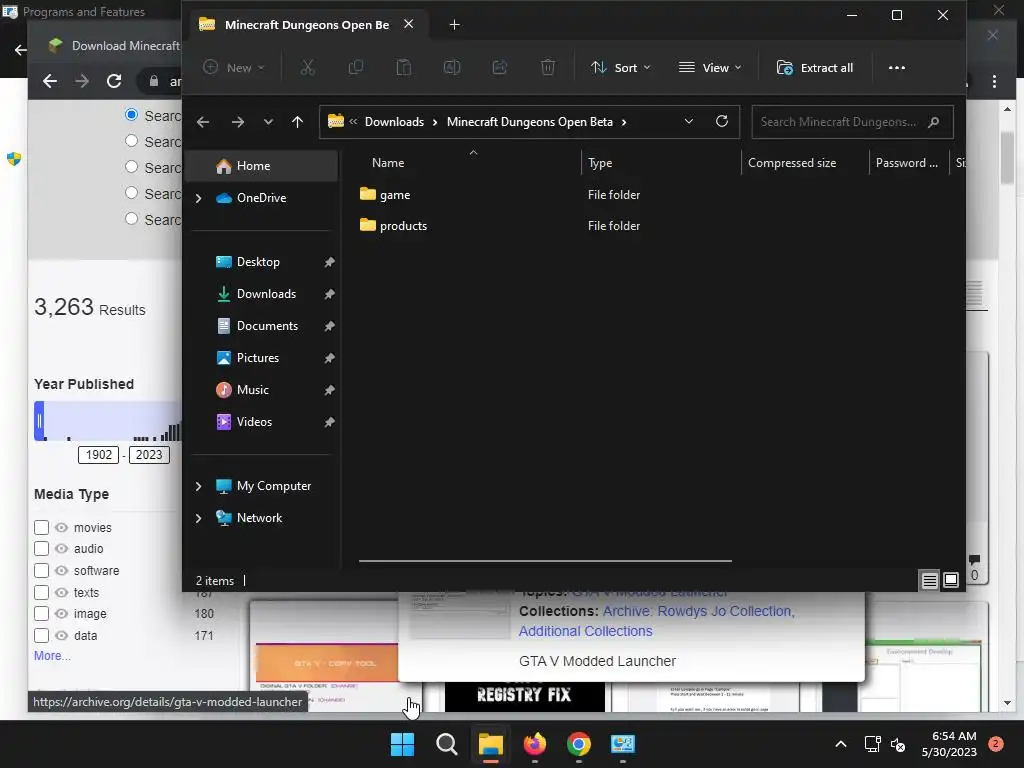
Task: Click the More... link under Media Type
Action: coord(52,656)
